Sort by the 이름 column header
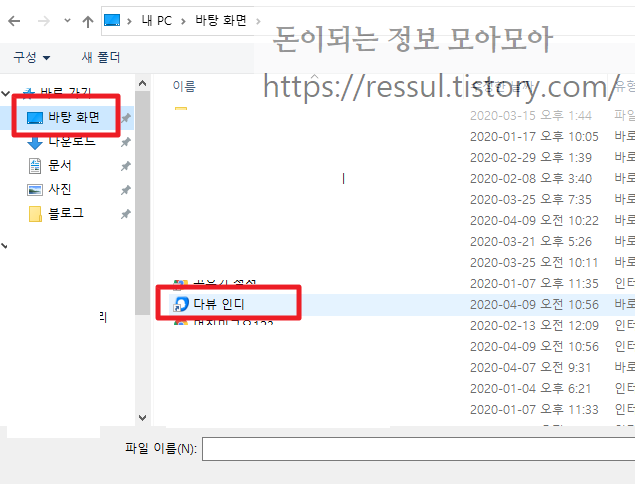Screen dimensions: 635x484 [184, 86]
